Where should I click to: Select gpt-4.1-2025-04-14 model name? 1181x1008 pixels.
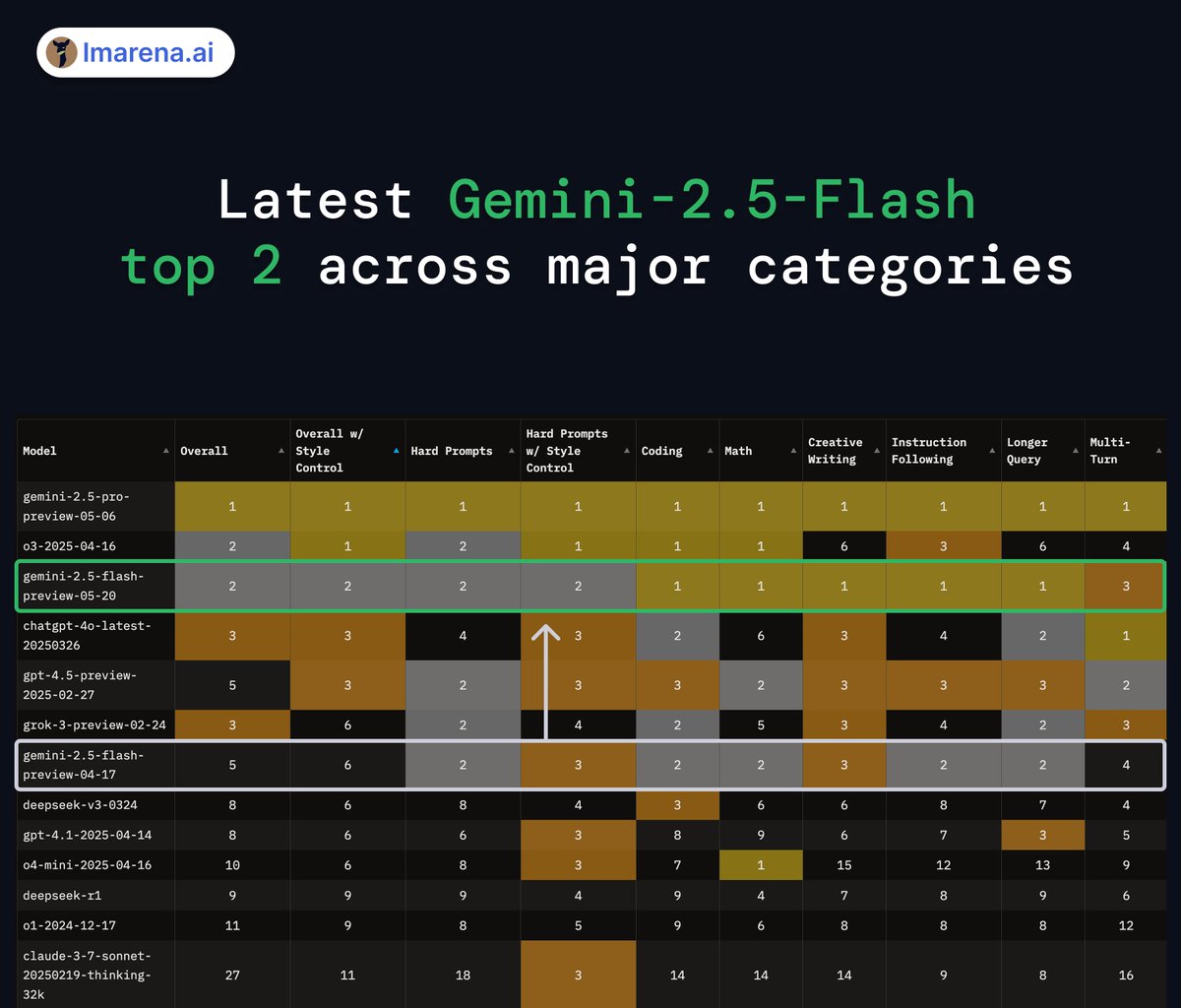click(87, 835)
